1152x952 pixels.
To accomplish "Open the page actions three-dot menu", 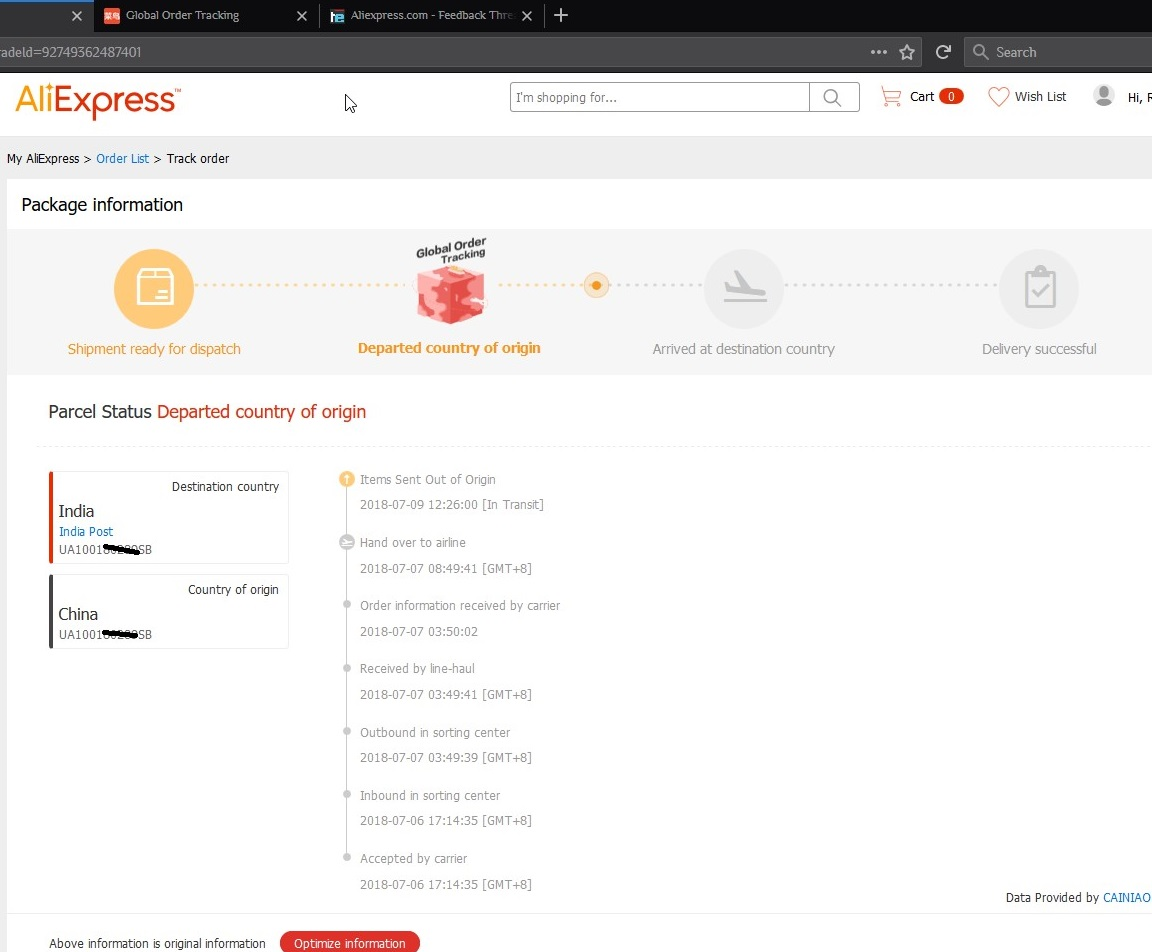I will click(x=879, y=52).
